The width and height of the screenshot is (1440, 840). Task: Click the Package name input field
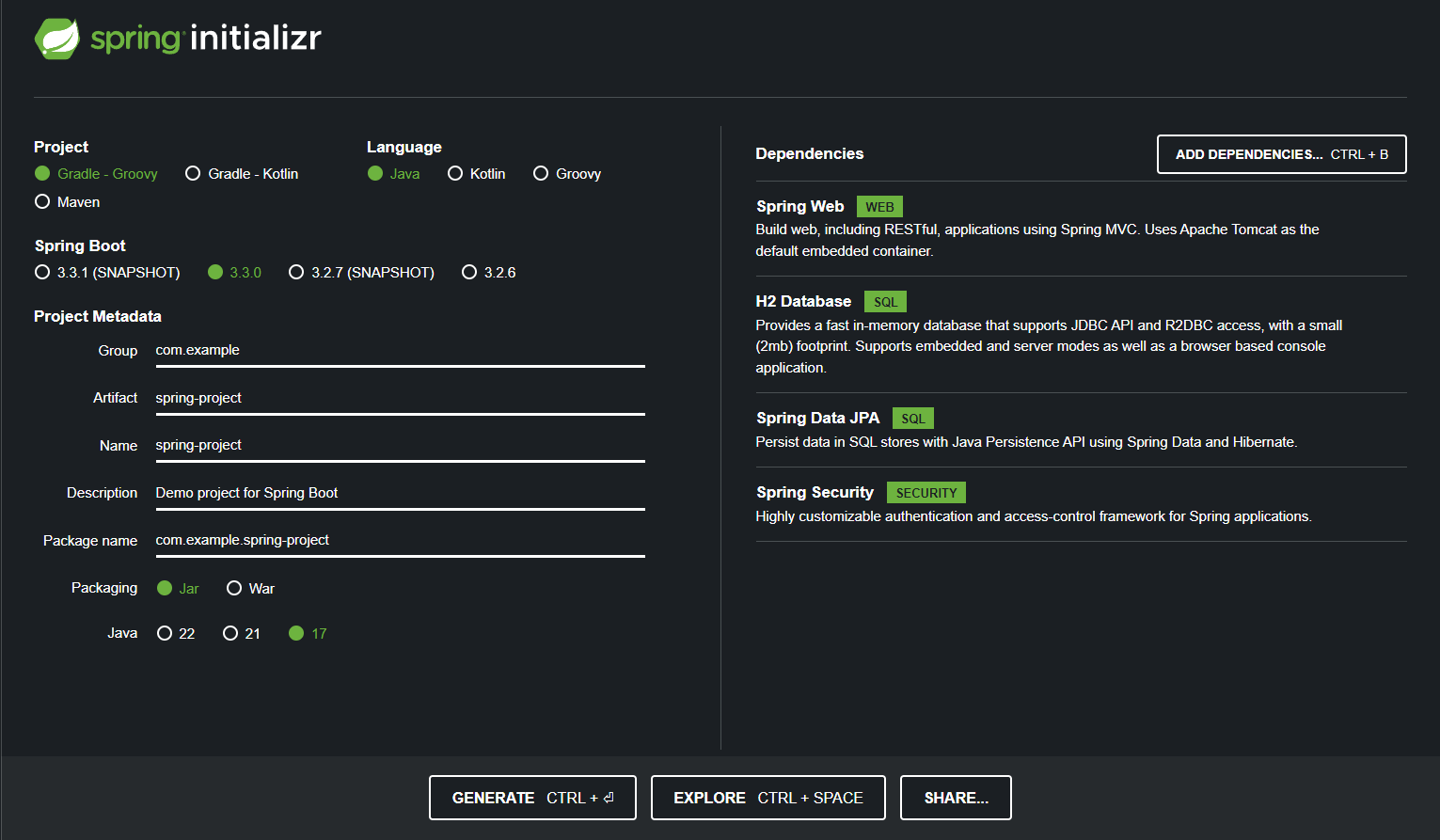tap(400, 541)
